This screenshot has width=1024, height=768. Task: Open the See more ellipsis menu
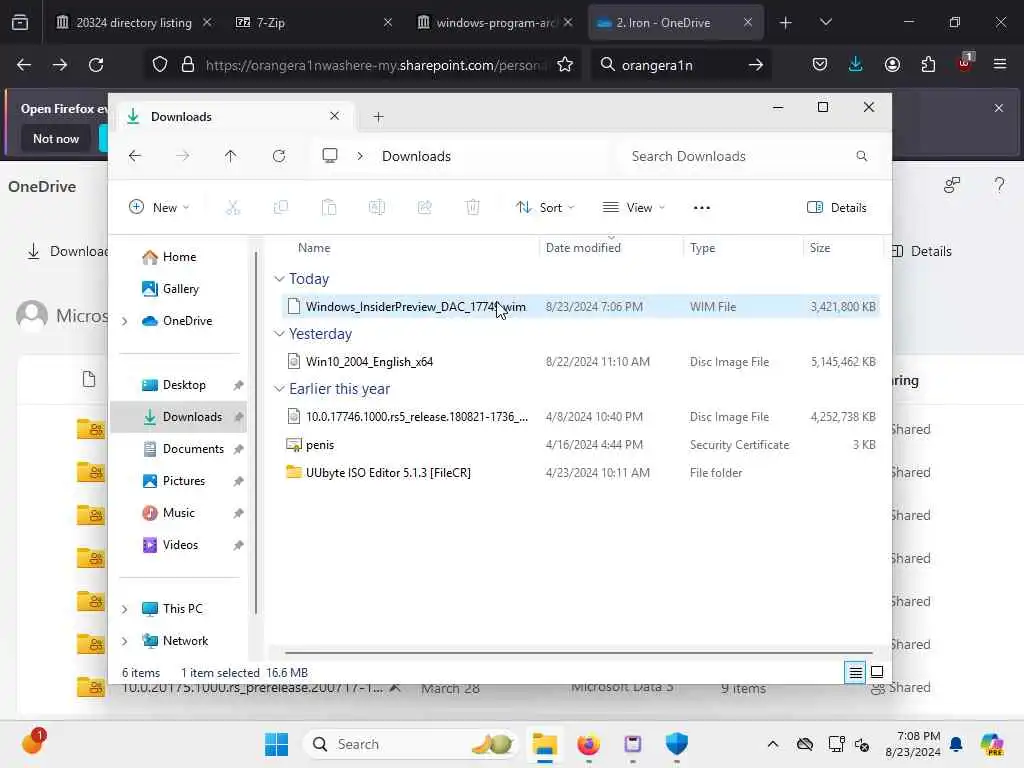pyautogui.click(x=701, y=208)
